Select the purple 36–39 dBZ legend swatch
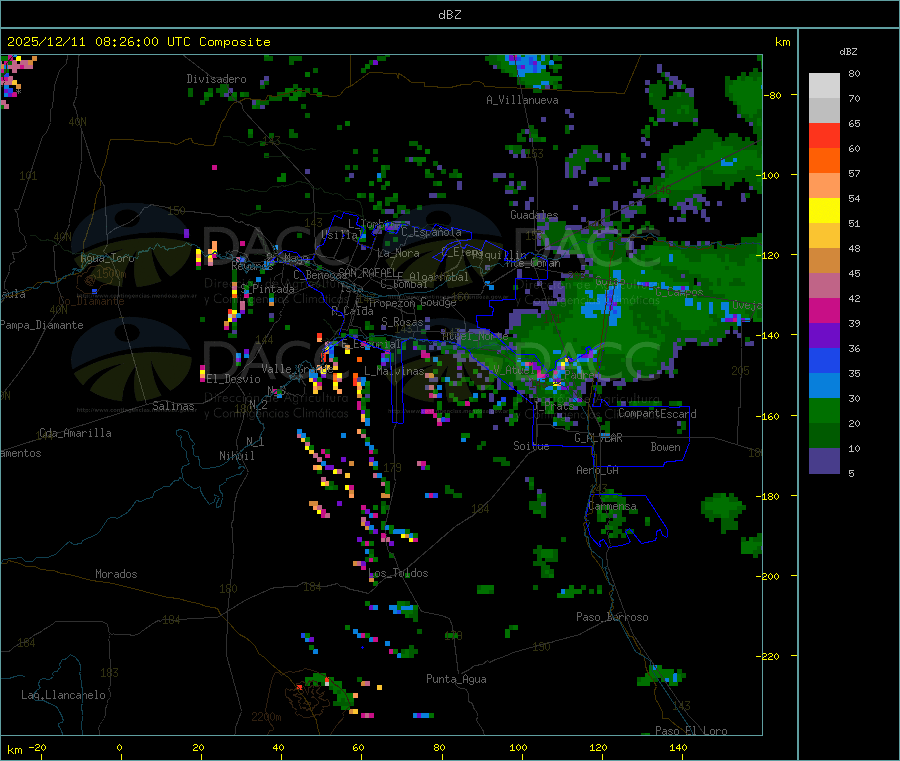 coord(824,336)
